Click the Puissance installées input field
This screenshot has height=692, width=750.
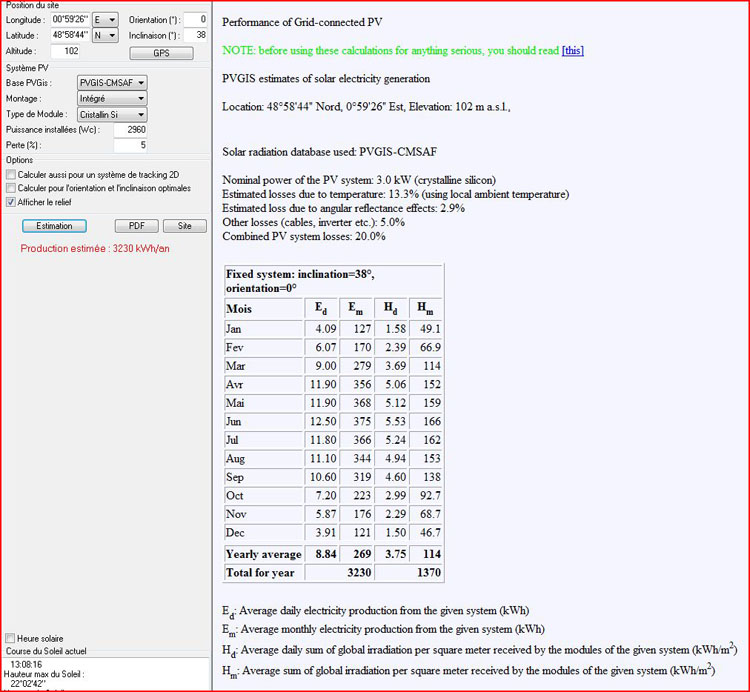click(x=131, y=130)
